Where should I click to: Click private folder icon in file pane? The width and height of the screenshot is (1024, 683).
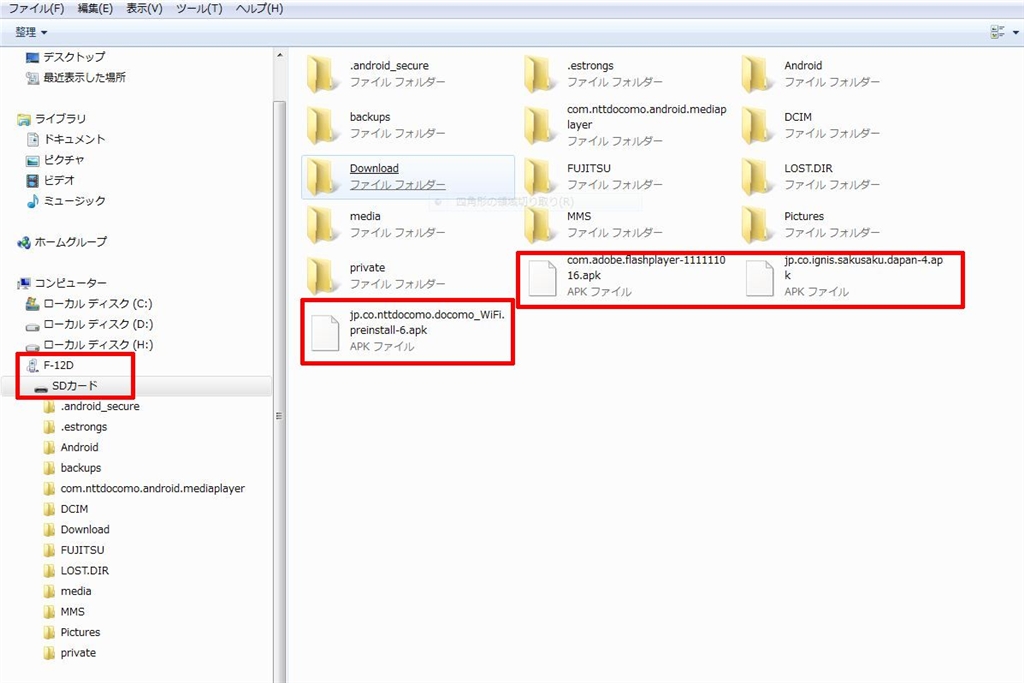(x=323, y=276)
